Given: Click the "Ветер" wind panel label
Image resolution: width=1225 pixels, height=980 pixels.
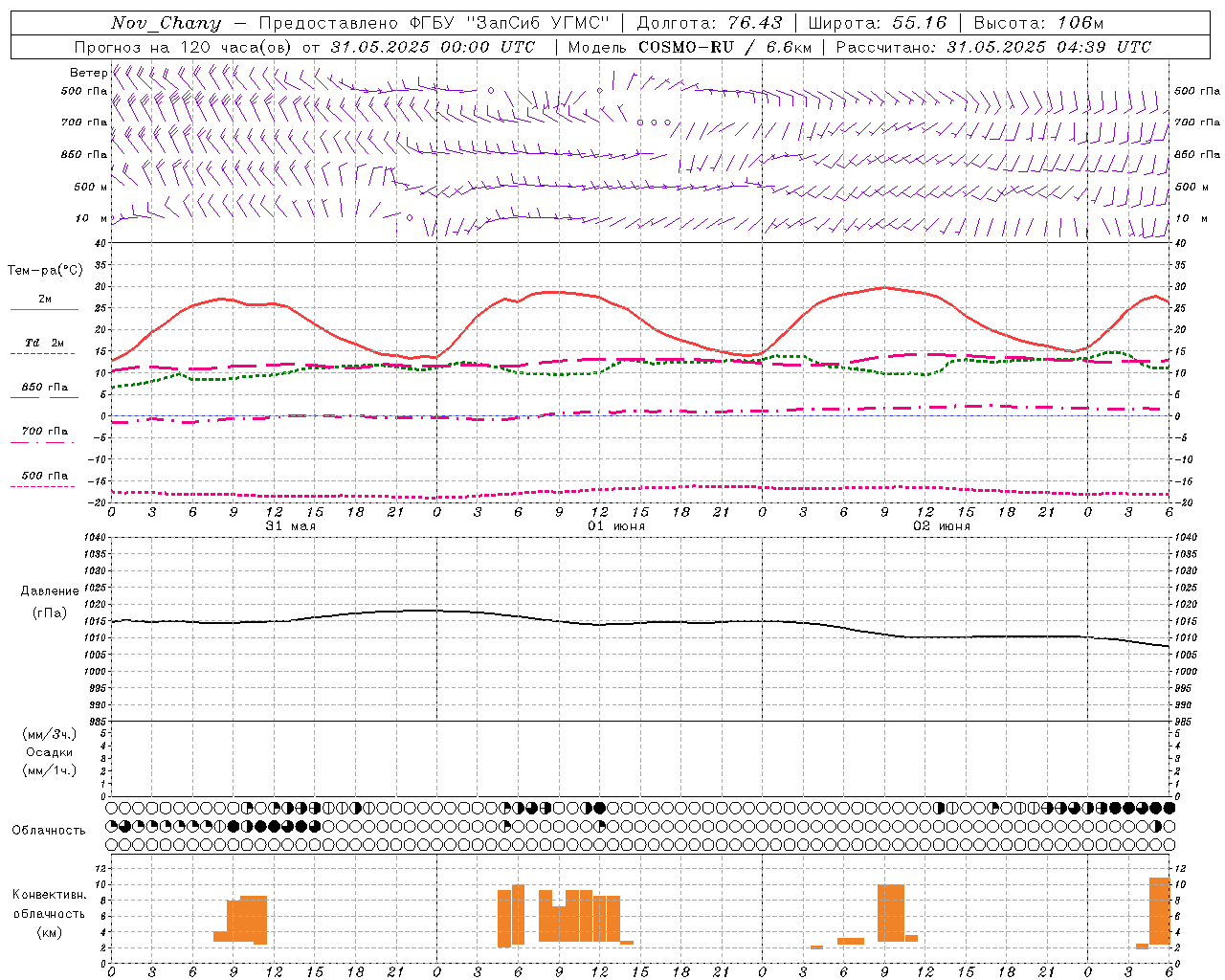Looking at the screenshot, I should [89, 73].
